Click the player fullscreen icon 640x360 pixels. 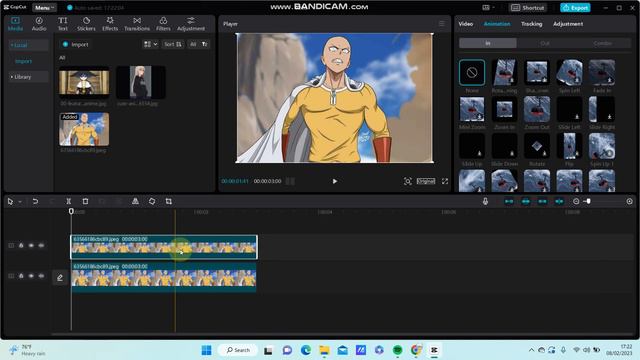pyautogui.click(x=444, y=181)
